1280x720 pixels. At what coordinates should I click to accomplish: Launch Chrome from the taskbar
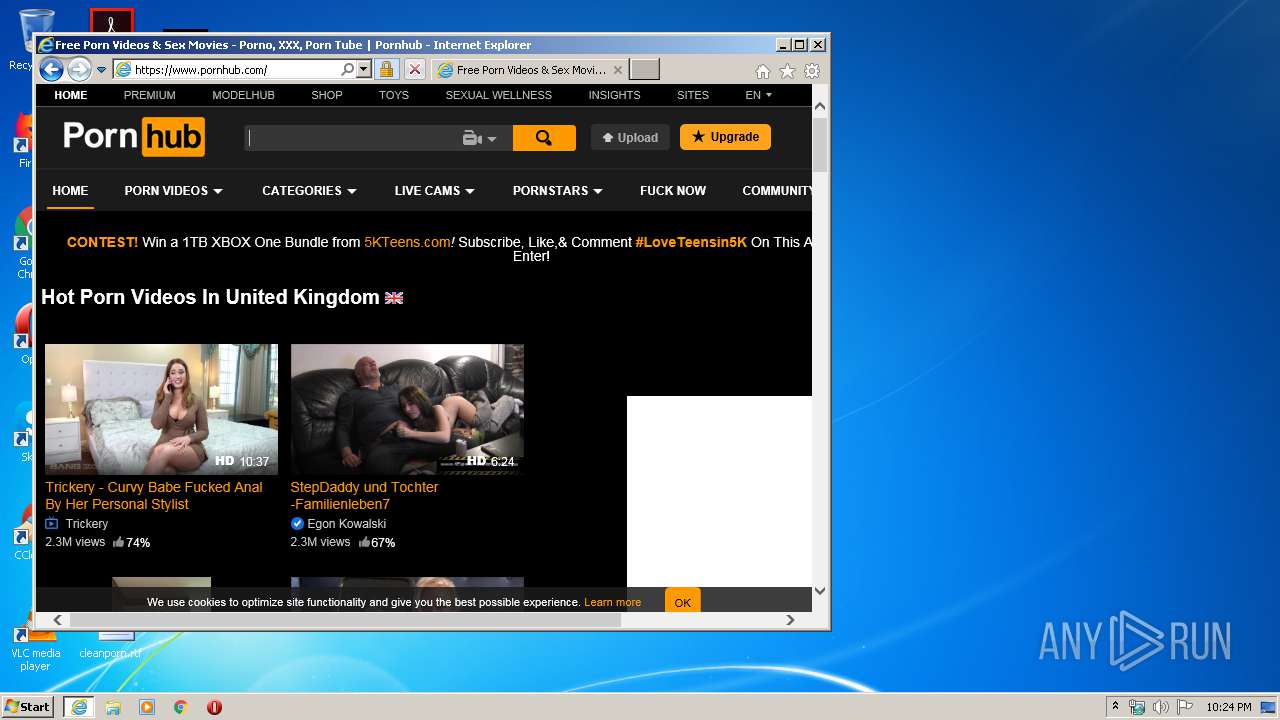180,707
